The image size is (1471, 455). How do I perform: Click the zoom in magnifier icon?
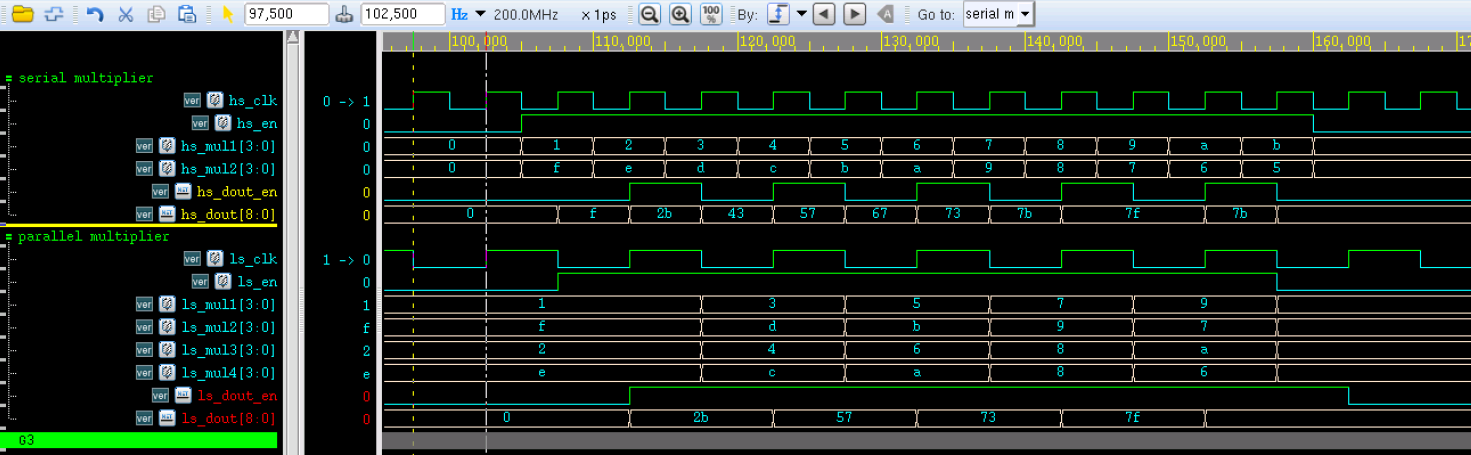(x=680, y=14)
